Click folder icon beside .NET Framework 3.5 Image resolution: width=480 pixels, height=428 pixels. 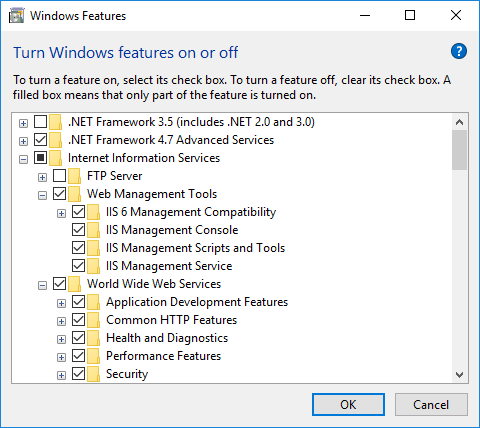coord(55,122)
